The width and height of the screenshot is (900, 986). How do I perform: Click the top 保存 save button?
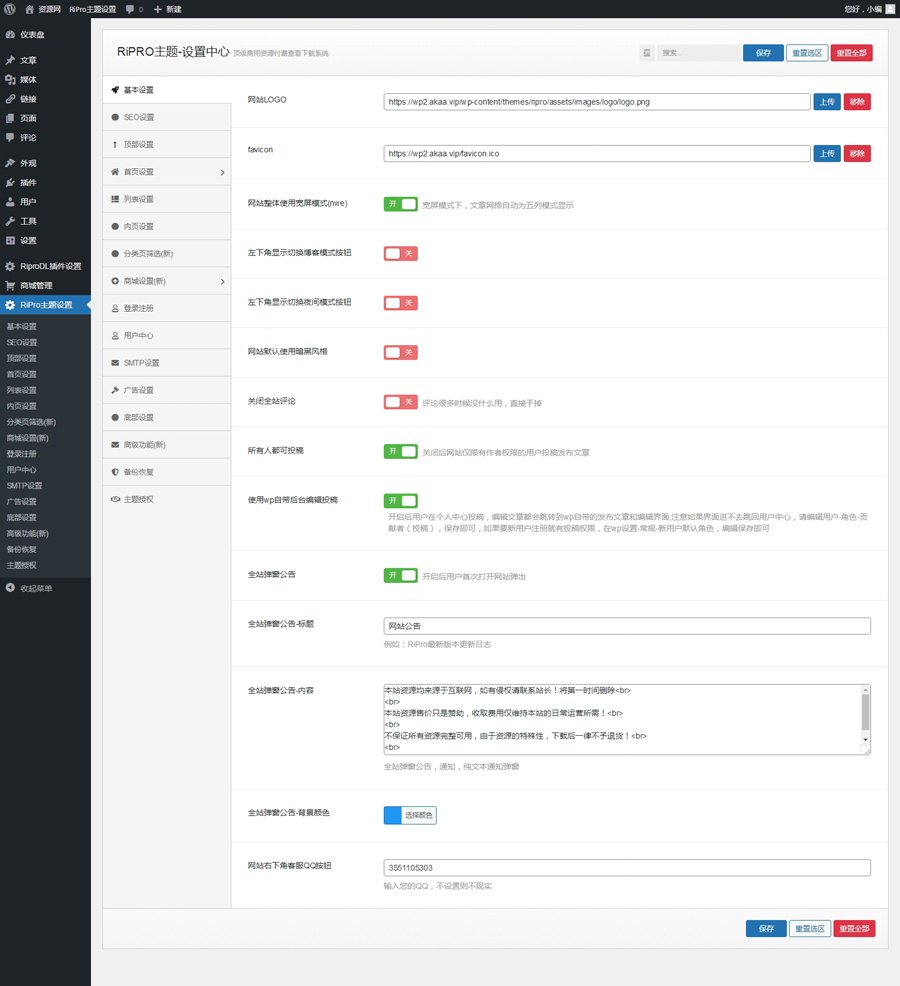763,53
